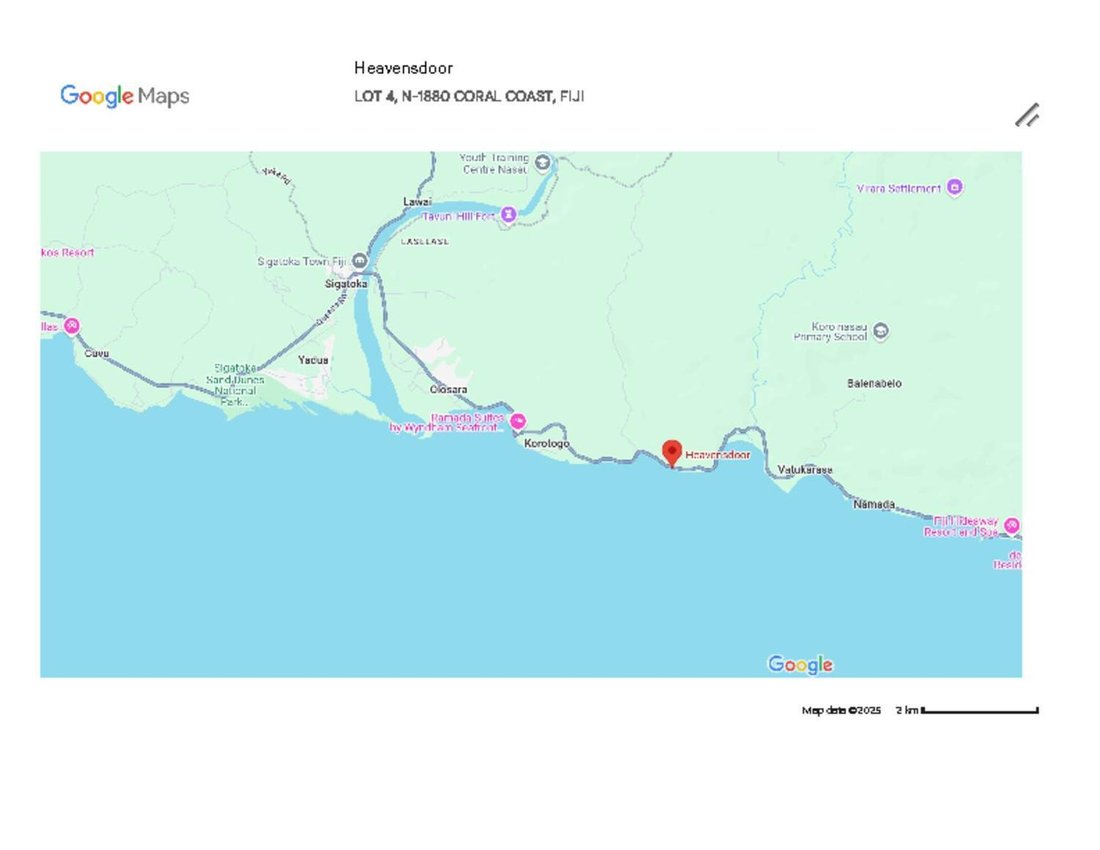This screenshot has height=850, width=1100.
Task: Open the Koronasau Primary School marker icon
Action: (x=881, y=330)
